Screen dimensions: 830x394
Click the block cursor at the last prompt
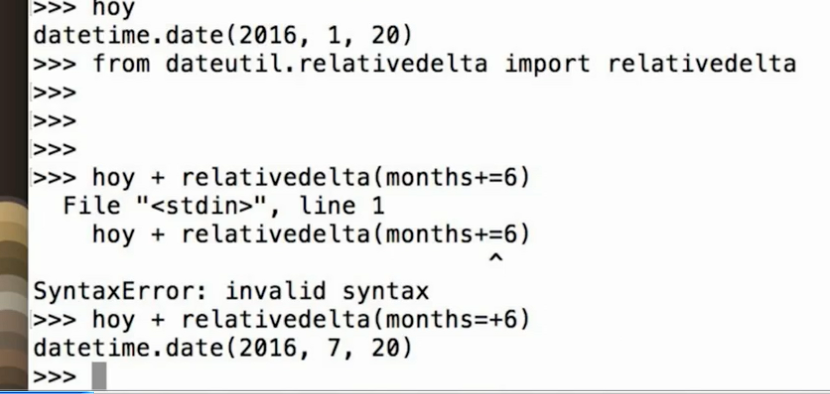(x=99, y=375)
